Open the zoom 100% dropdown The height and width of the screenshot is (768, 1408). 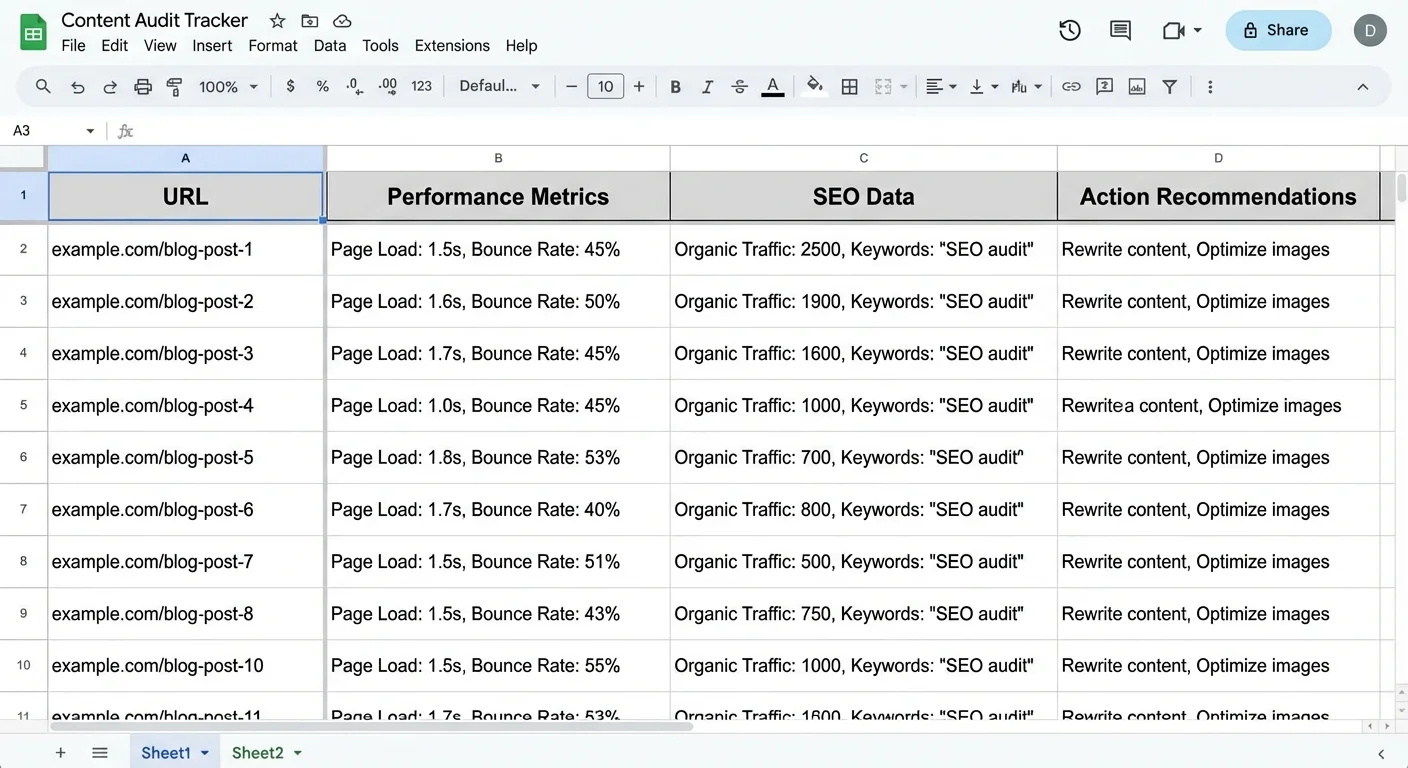tap(228, 87)
